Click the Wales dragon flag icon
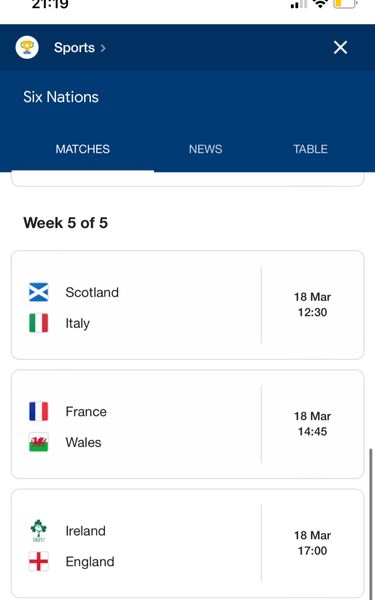Viewport: 375px width, 600px height. 39,442
